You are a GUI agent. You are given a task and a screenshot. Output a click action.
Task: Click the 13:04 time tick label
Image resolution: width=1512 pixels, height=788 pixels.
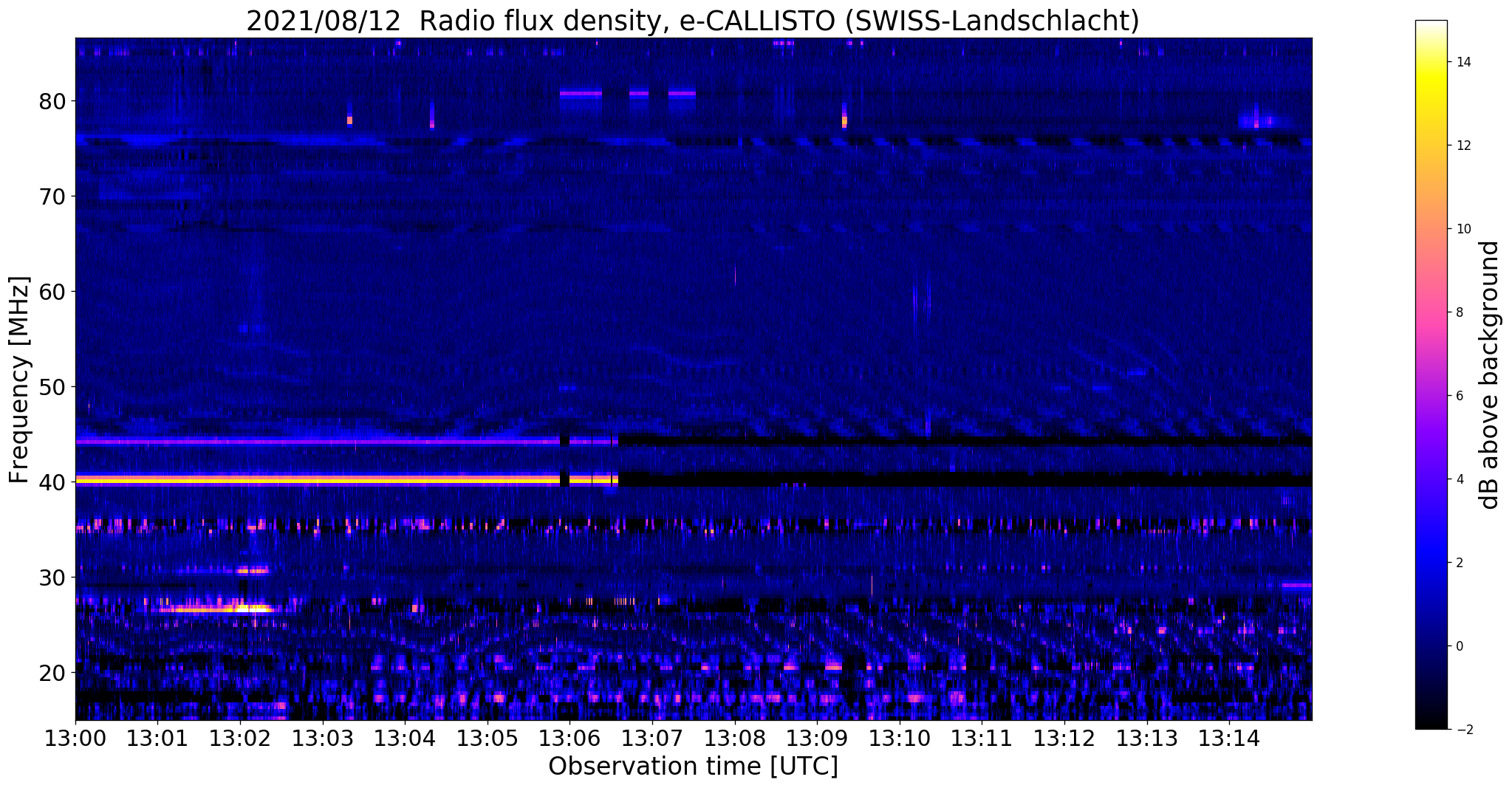(x=405, y=739)
